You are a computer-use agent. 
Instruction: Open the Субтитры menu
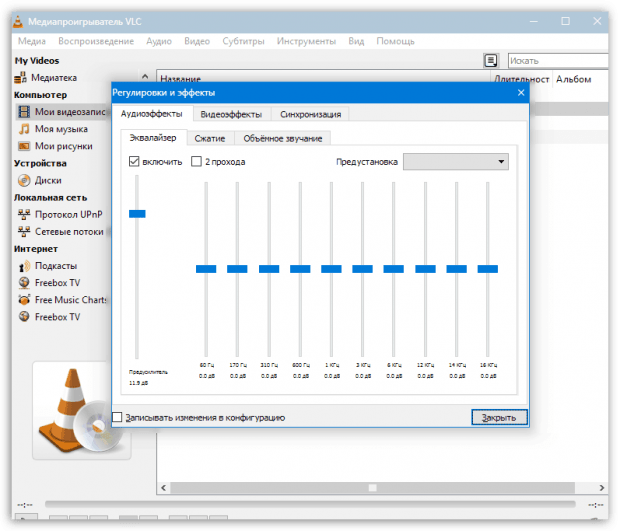click(243, 41)
